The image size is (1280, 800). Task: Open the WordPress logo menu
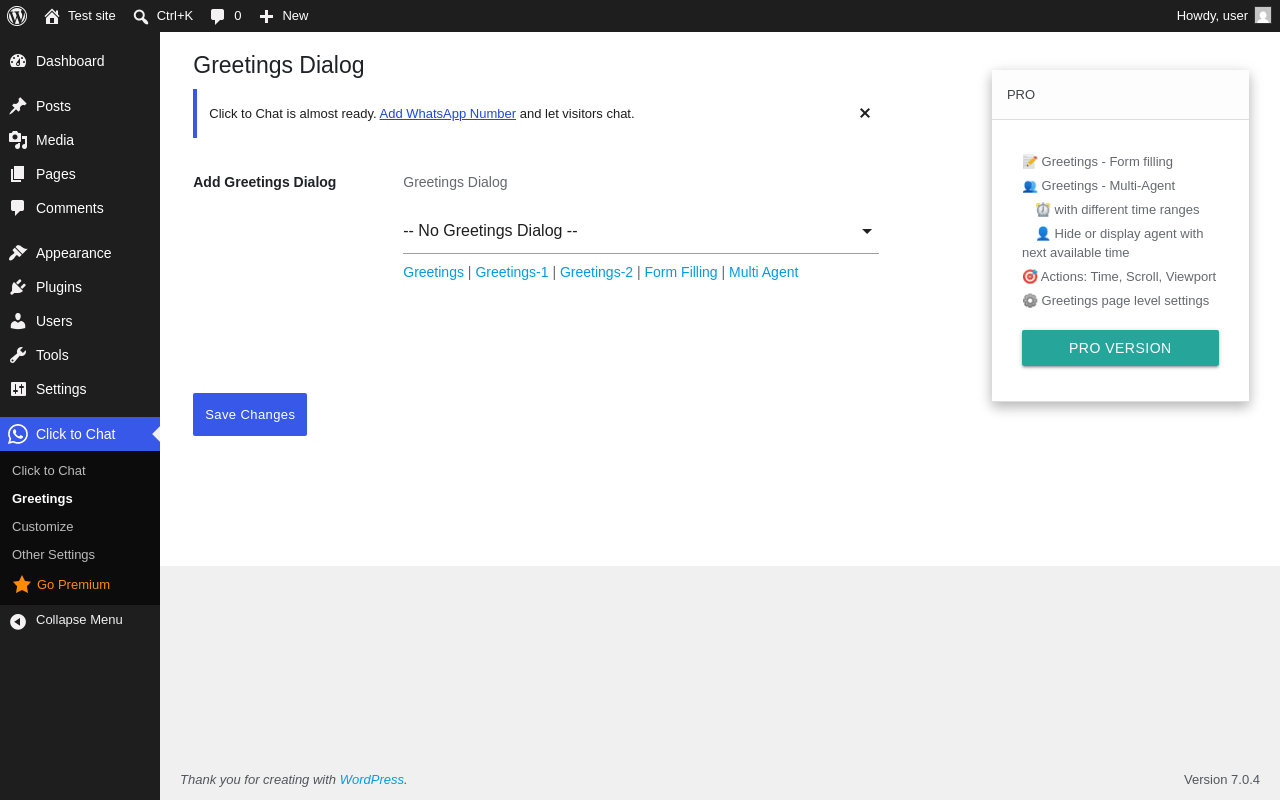17,16
